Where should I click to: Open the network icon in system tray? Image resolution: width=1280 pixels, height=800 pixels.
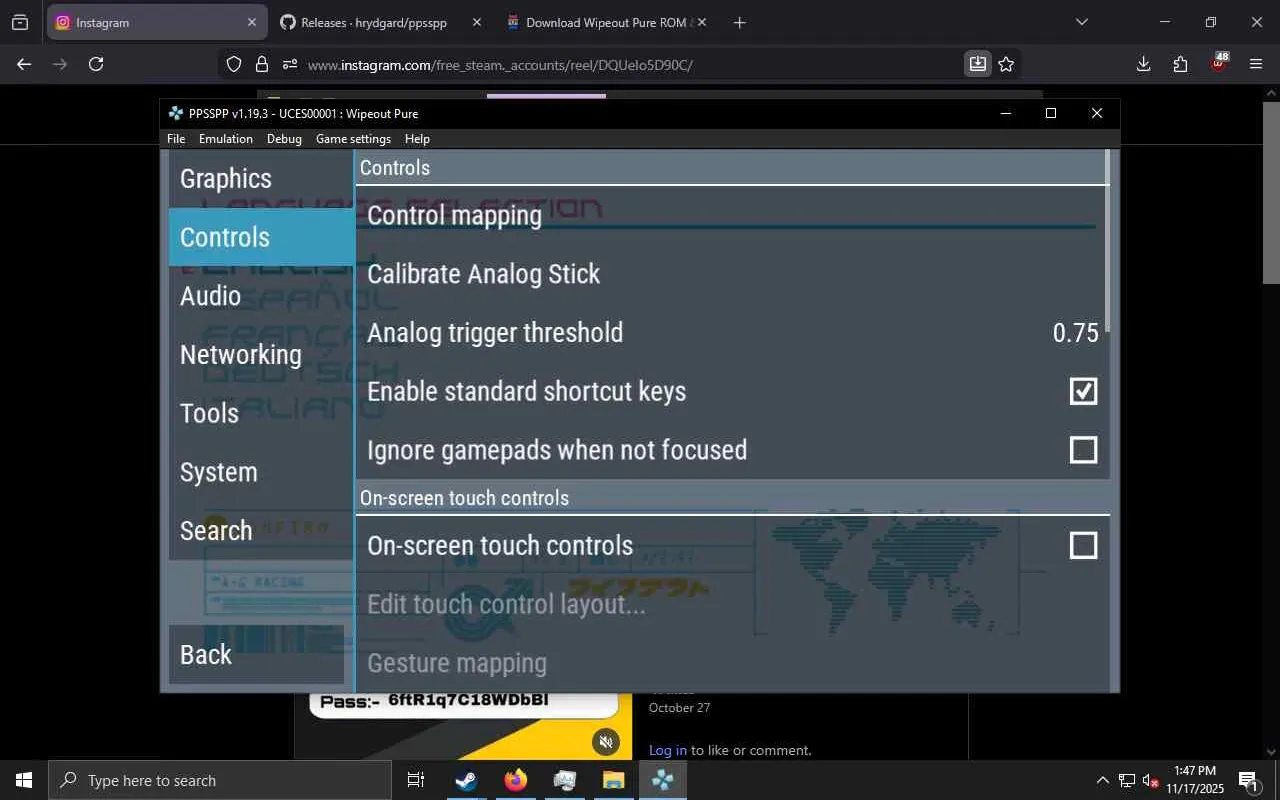[x=1127, y=780]
